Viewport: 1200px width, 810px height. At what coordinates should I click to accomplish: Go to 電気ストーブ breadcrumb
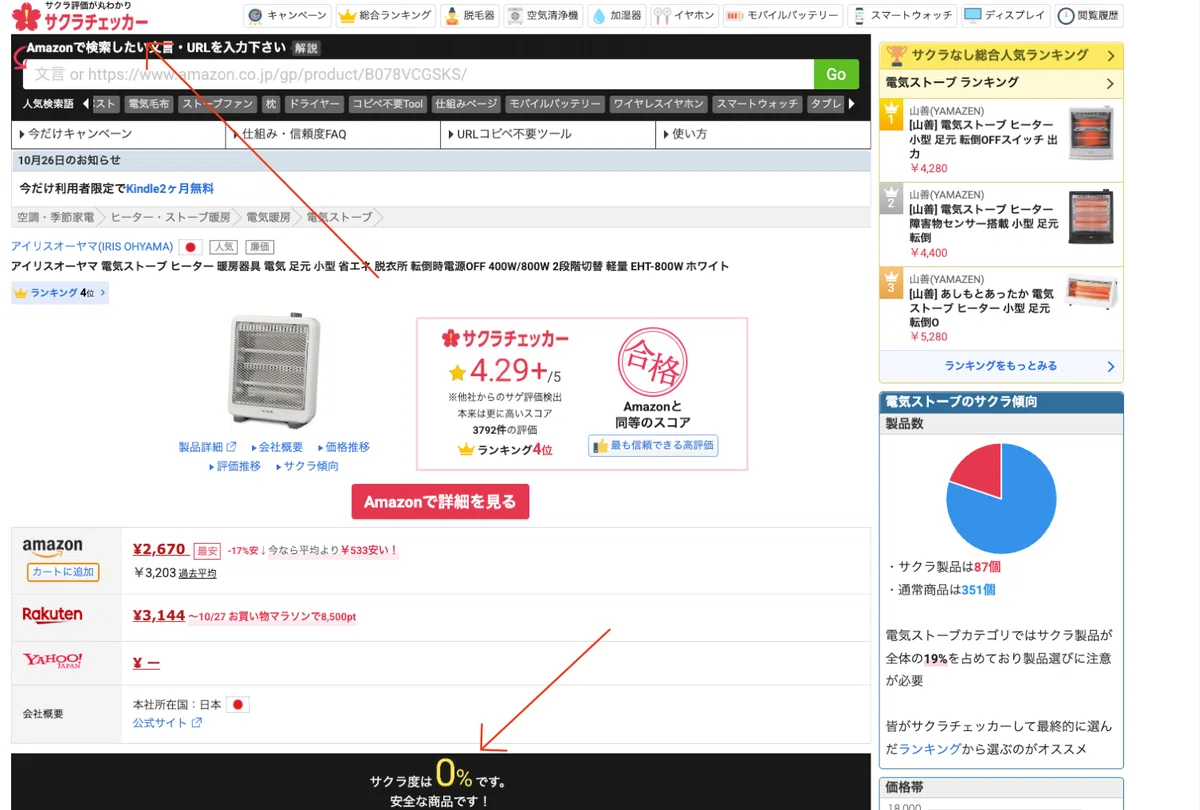pos(339,217)
